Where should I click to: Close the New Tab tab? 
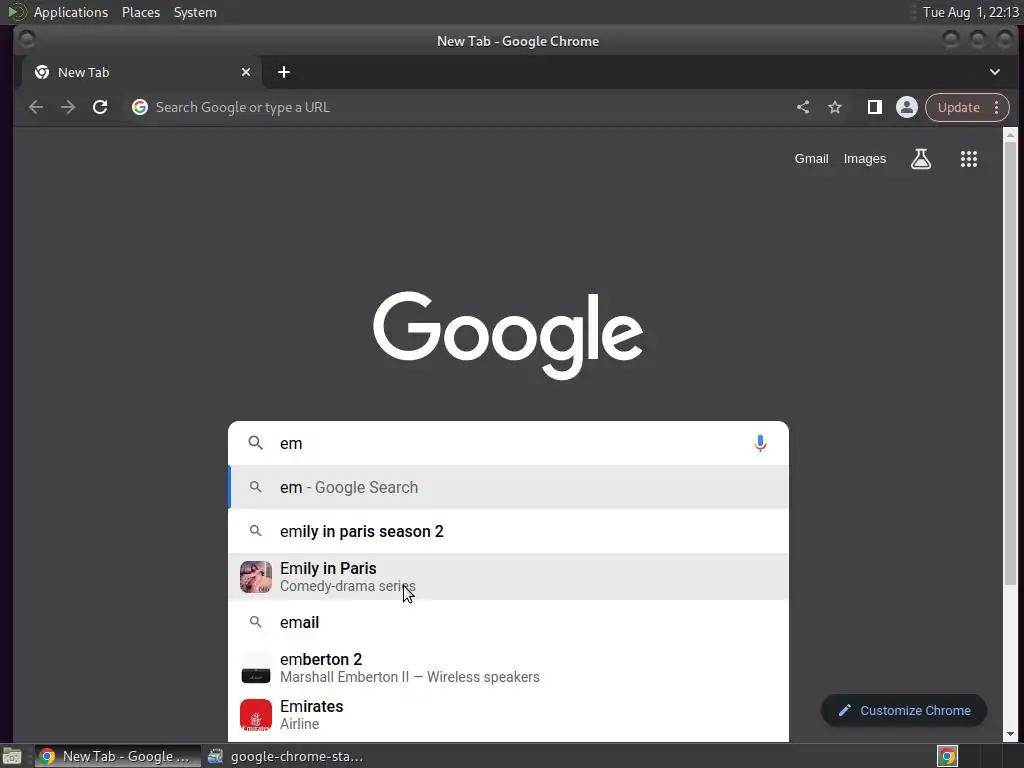click(246, 72)
